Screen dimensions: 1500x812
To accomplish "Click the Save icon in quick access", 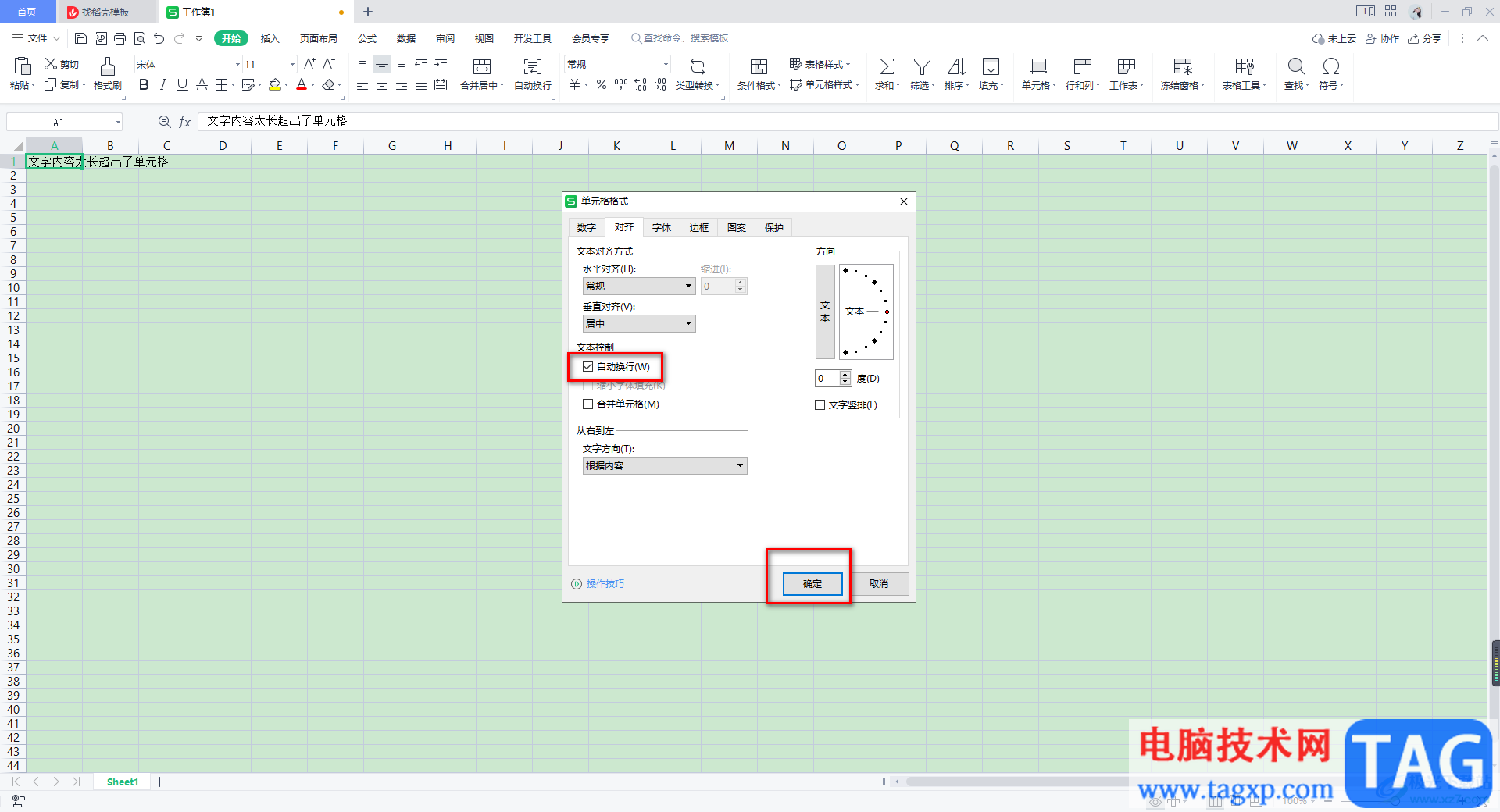I will pyautogui.click(x=80, y=38).
